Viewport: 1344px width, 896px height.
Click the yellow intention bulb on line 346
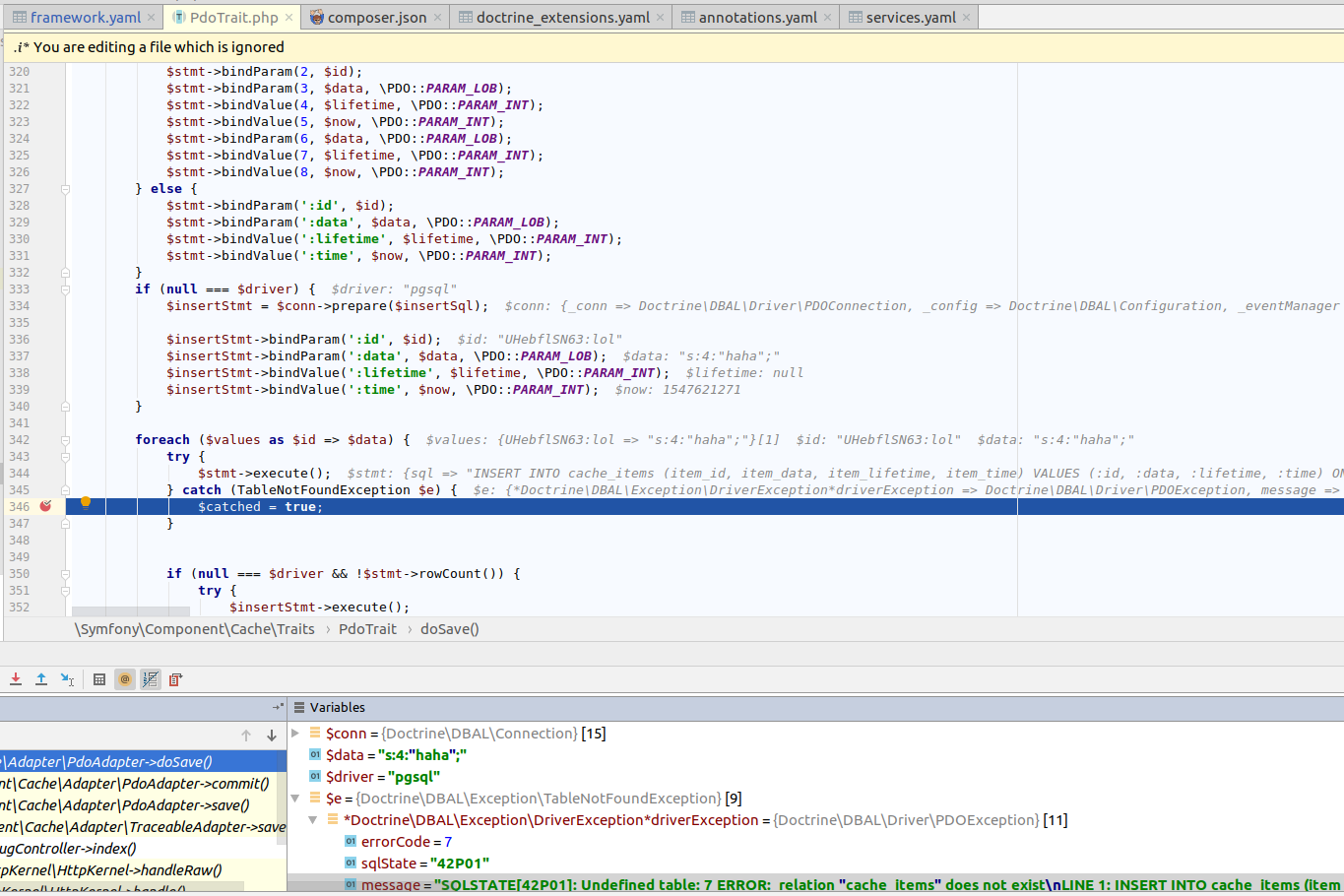point(86,502)
